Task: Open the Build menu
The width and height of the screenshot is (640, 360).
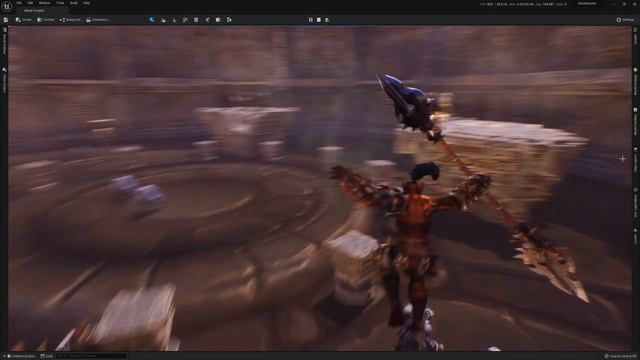Action: coord(74,3)
